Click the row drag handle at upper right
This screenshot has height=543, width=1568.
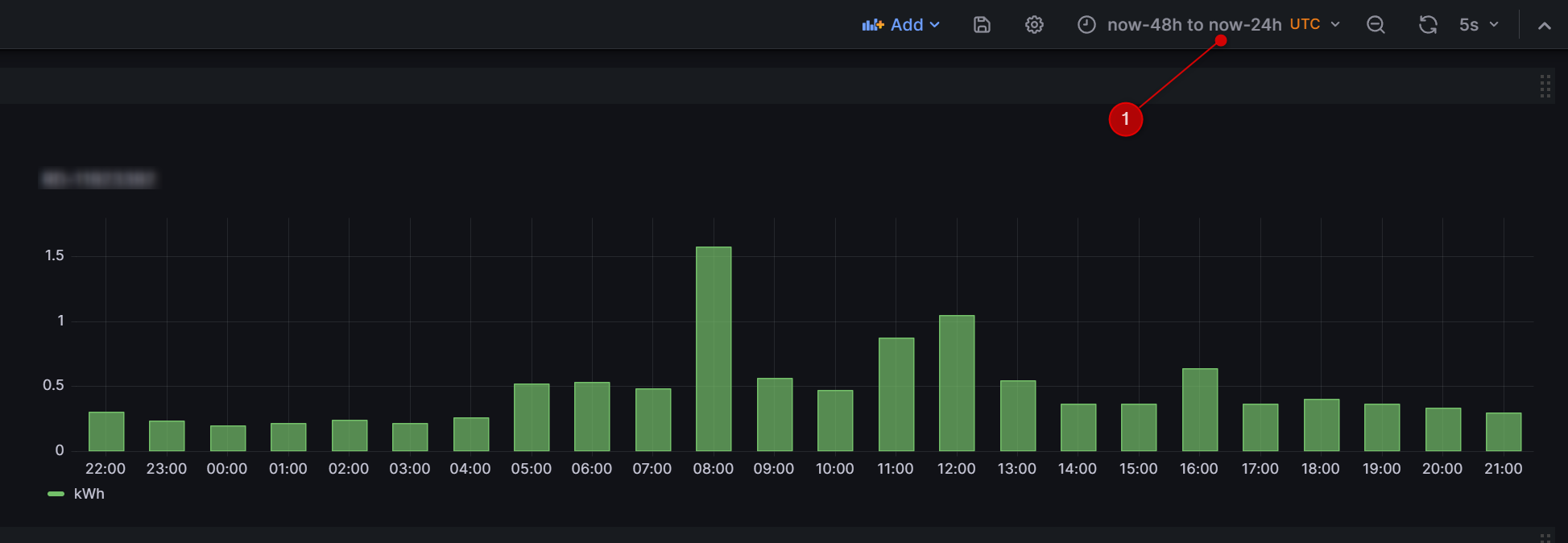(1545, 86)
